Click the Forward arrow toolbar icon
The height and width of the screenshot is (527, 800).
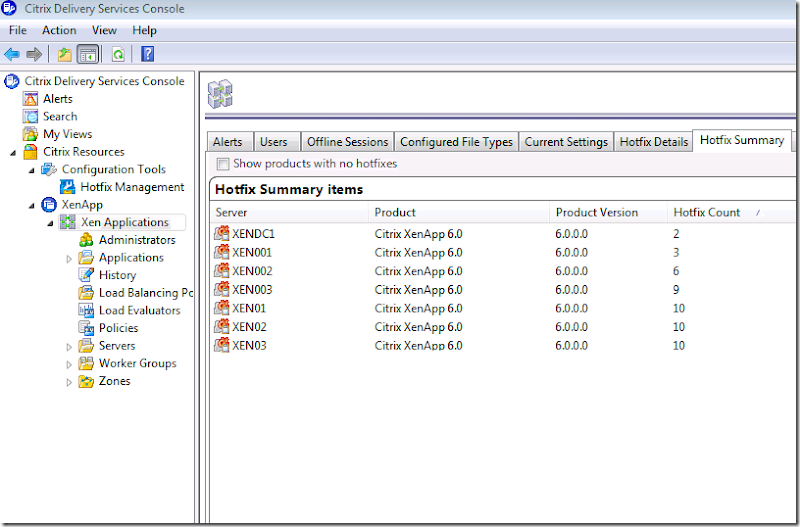pos(34,54)
